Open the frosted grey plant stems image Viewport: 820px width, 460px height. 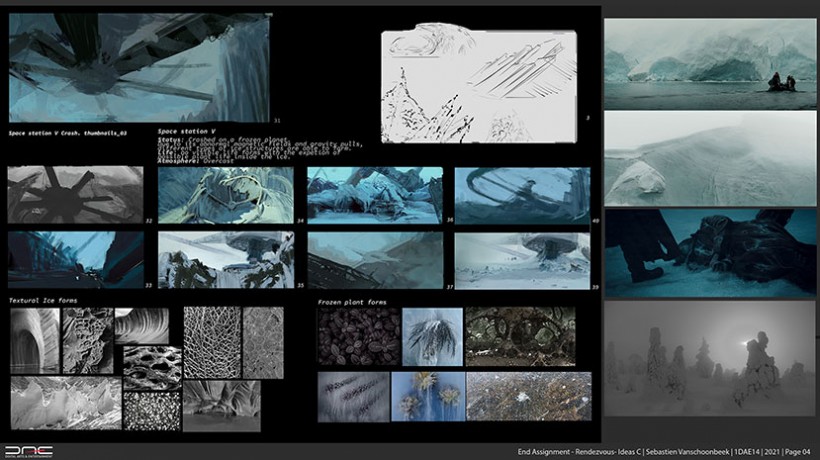pyautogui.click(x=354, y=397)
